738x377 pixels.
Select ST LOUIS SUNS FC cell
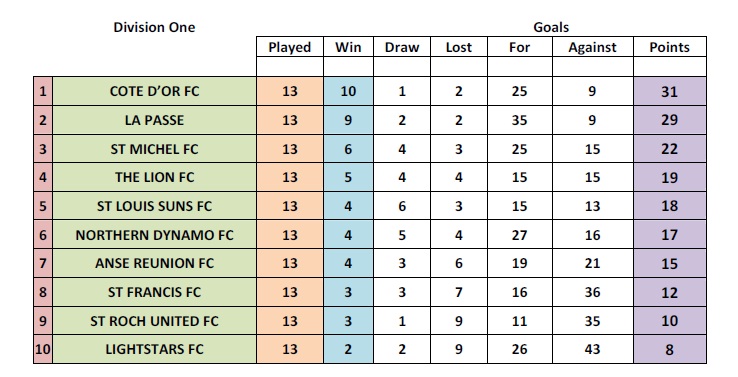point(154,206)
